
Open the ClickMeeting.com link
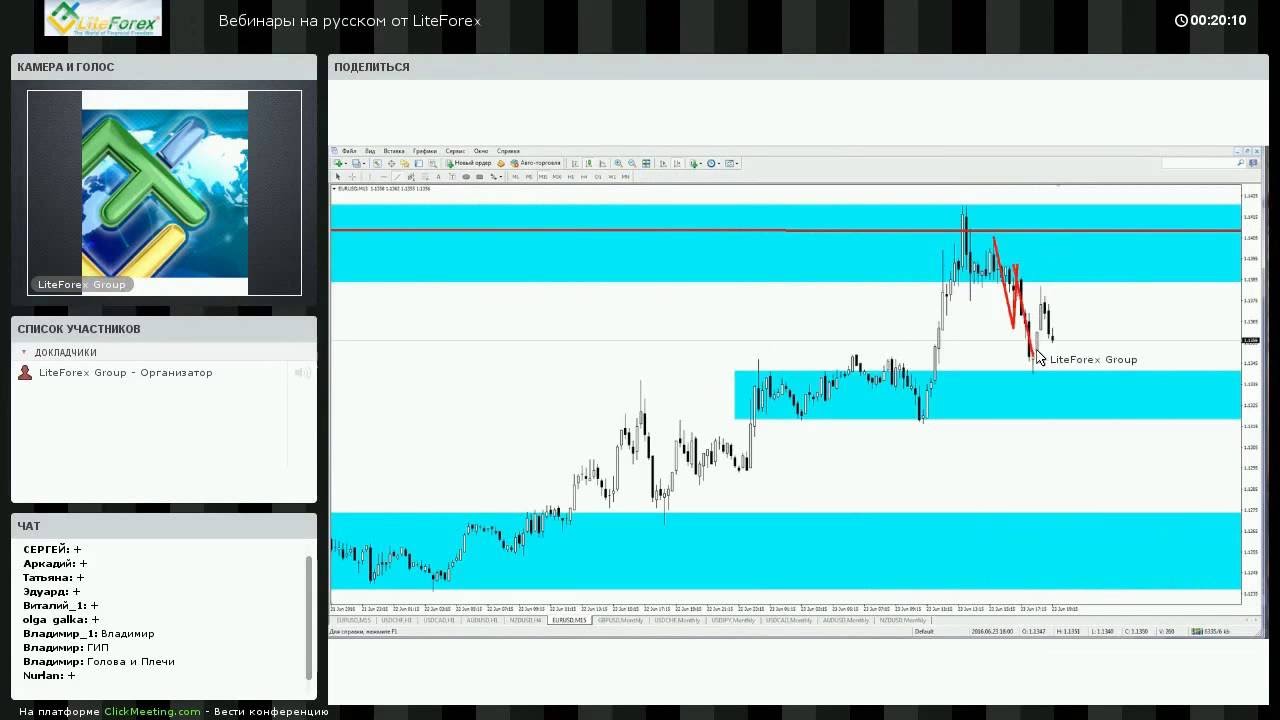[152, 711]
